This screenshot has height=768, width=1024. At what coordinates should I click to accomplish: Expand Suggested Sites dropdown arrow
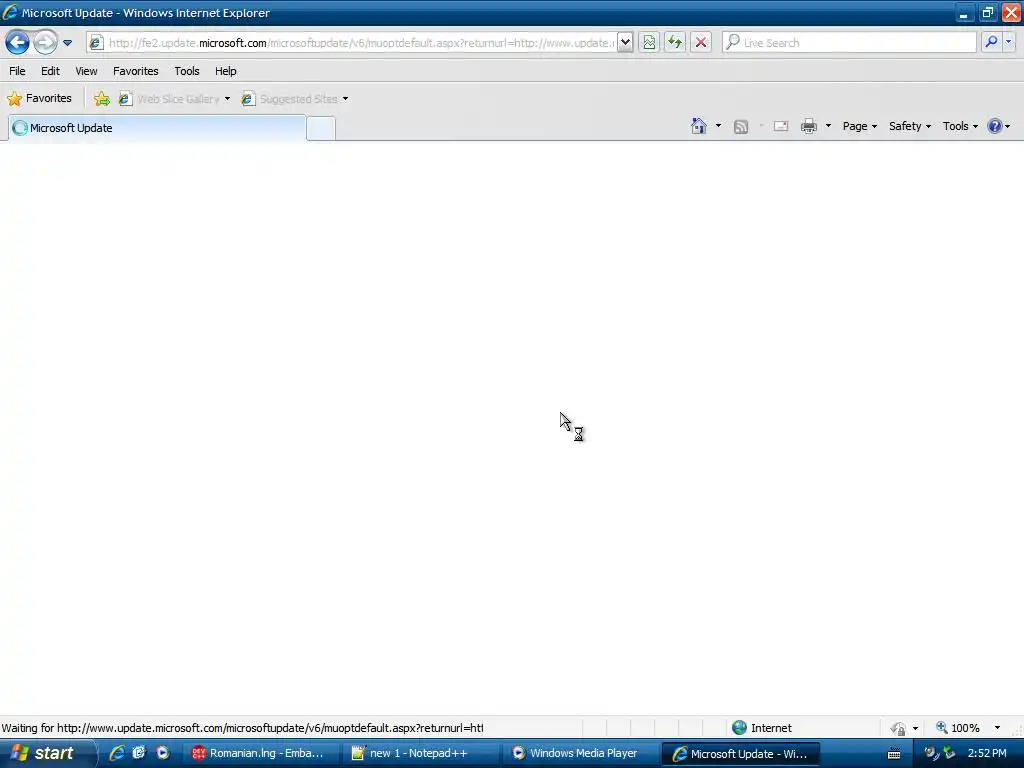point(345,99)
